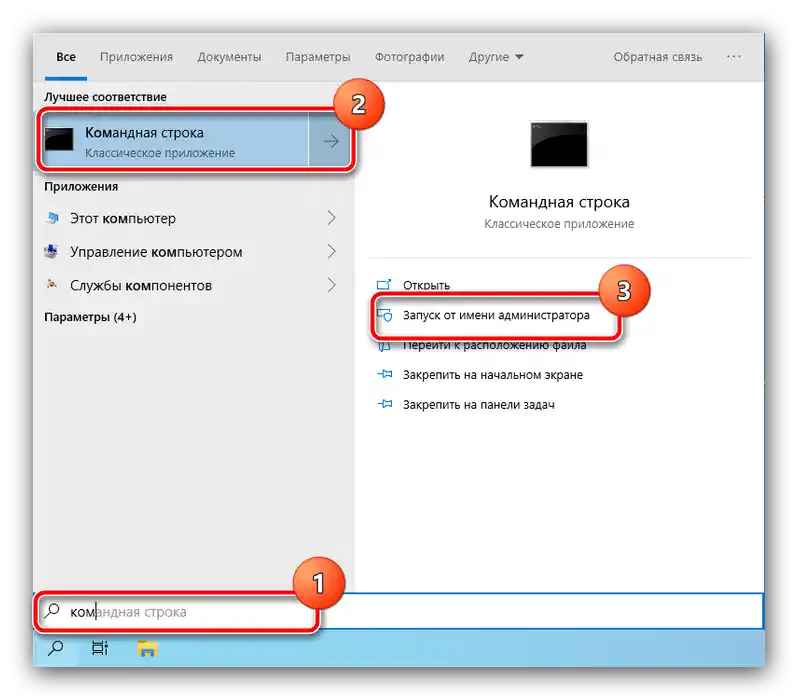798x700 pixels.
Task: Click the Command Prompt icon in best match
Action: 59,139
